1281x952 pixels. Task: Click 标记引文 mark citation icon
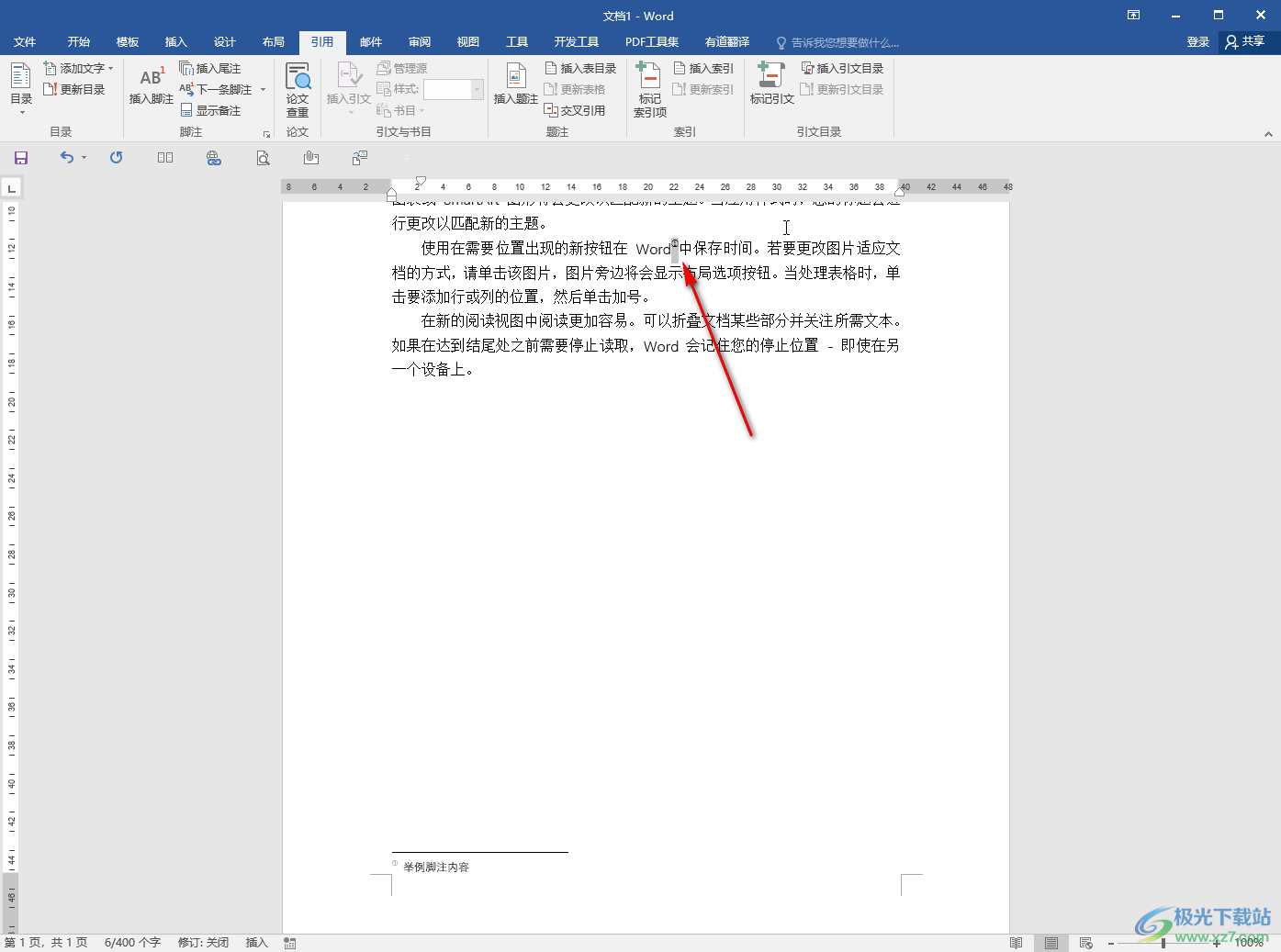click(771, 84)
